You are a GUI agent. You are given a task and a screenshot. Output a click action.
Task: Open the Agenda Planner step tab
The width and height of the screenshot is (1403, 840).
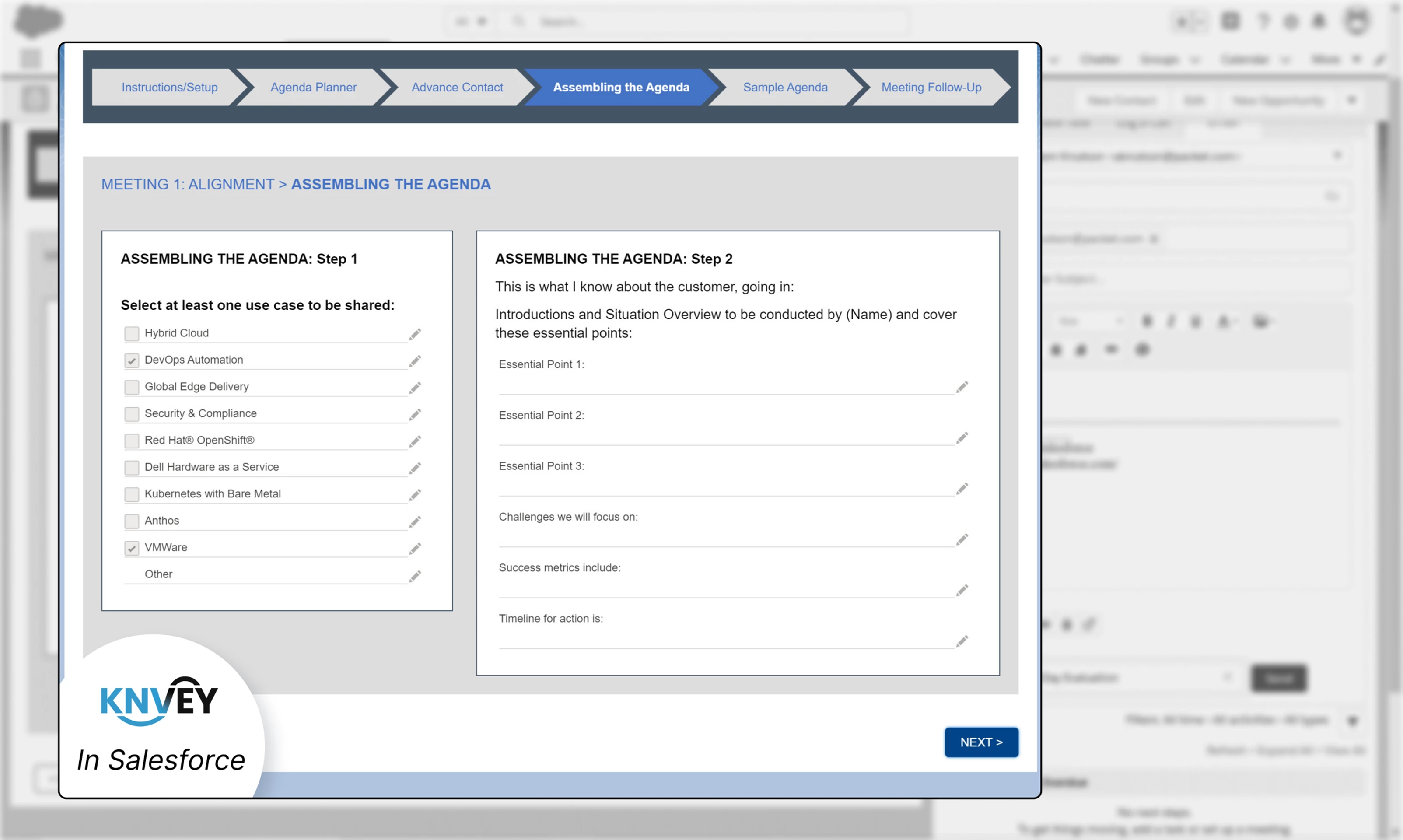click(x=313, y=87)
